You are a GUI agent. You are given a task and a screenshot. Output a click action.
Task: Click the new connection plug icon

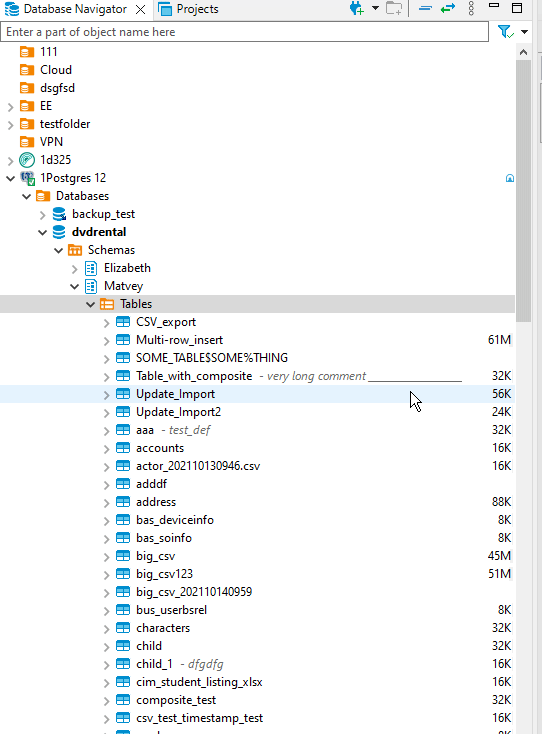[x=357, y=8]
